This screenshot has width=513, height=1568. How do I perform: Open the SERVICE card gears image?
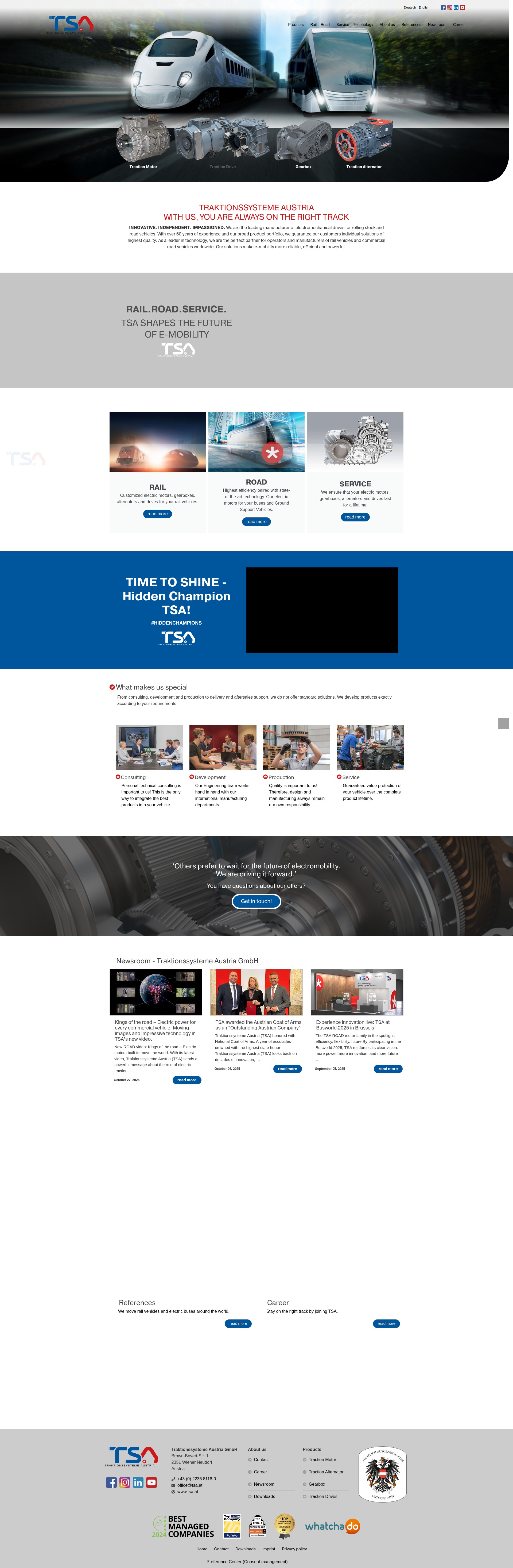pyautogui.click(x=355, y=442)
